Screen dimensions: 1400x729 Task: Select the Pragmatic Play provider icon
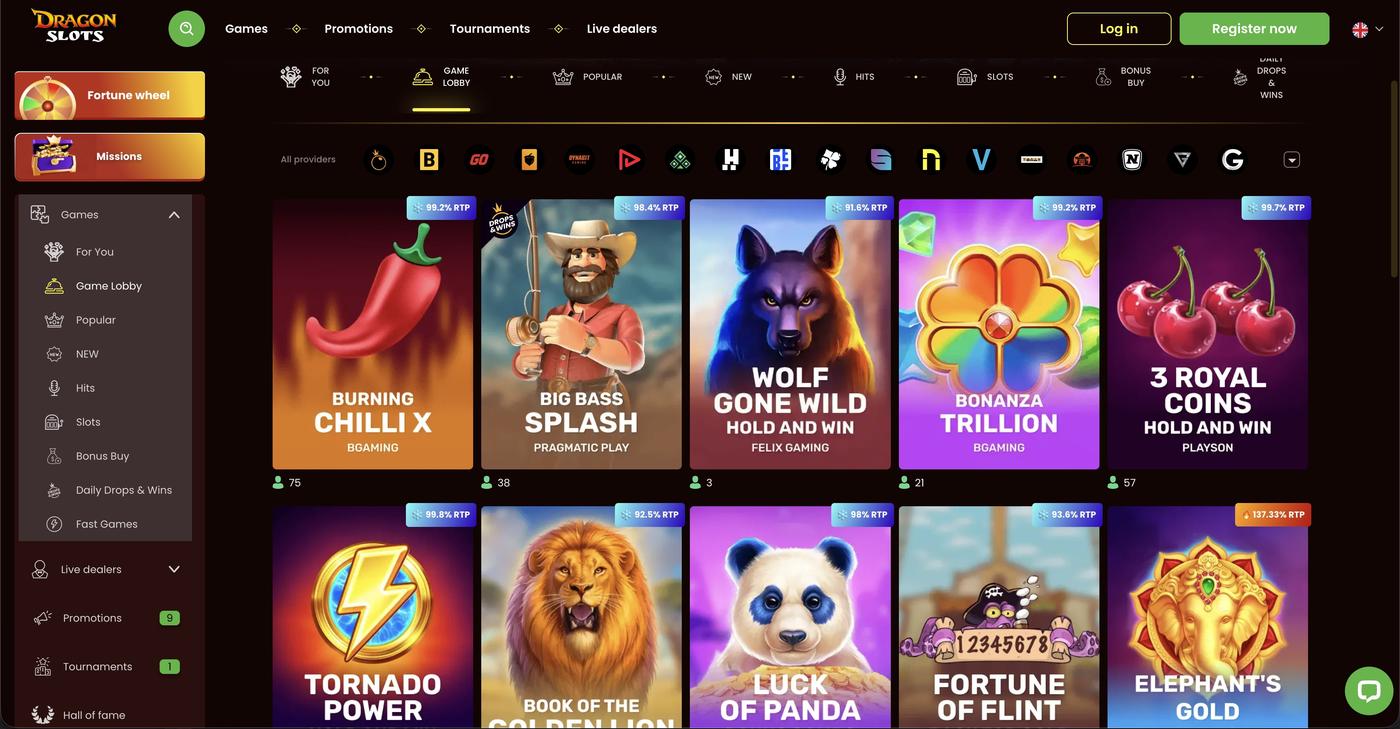(378, 159)
